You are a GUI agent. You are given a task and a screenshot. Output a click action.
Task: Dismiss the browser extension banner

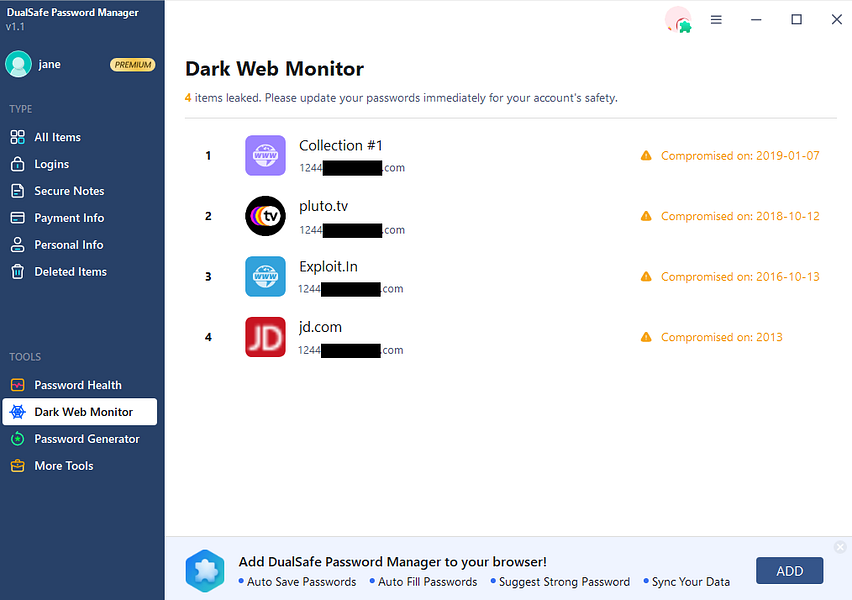(x=840, y=547)
